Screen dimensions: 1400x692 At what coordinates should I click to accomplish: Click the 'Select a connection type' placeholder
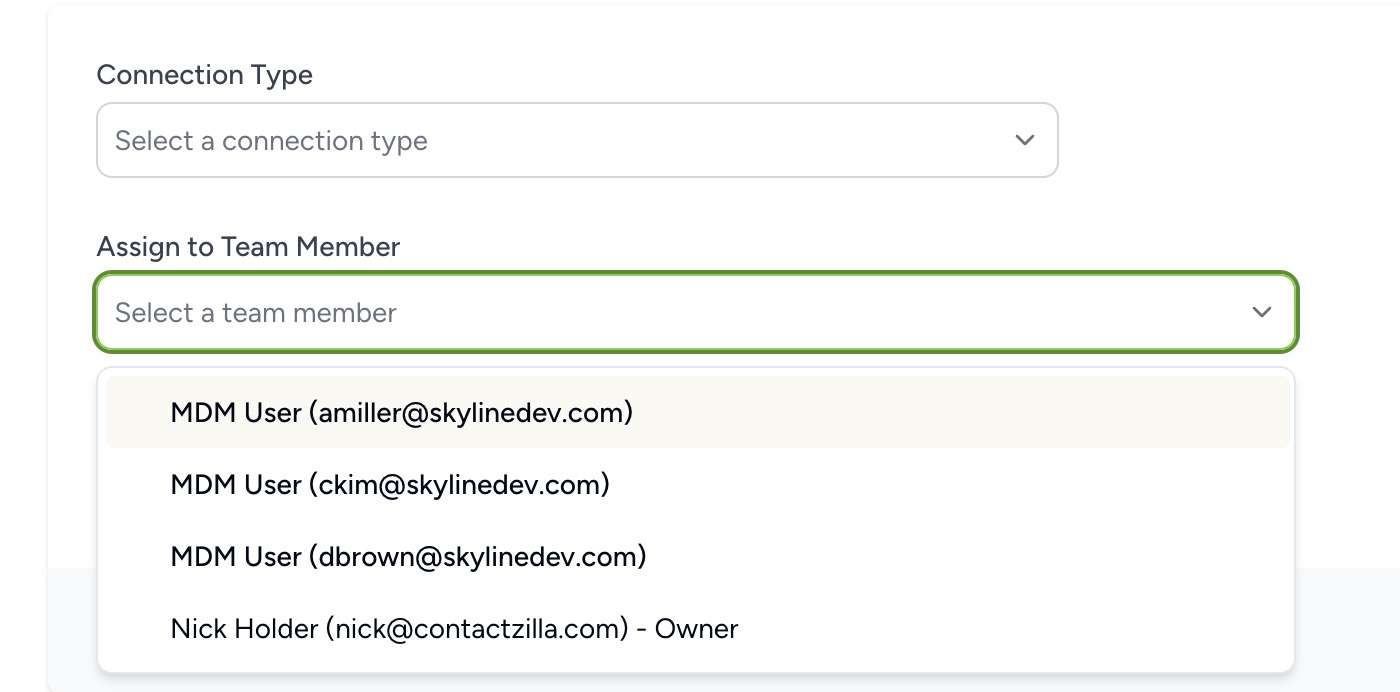click(271, 141)
